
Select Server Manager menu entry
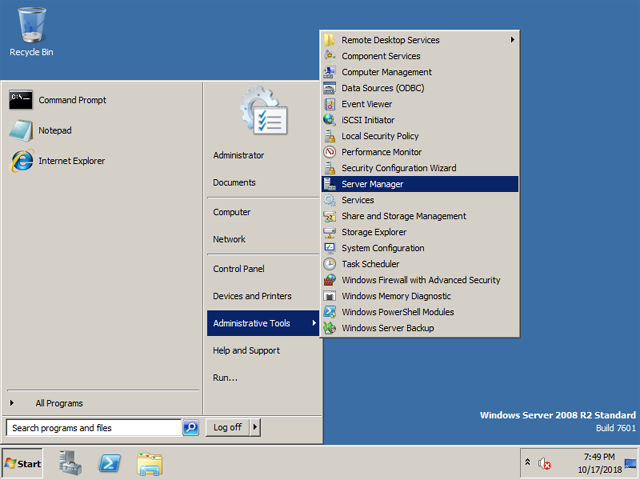click(420, 184)
